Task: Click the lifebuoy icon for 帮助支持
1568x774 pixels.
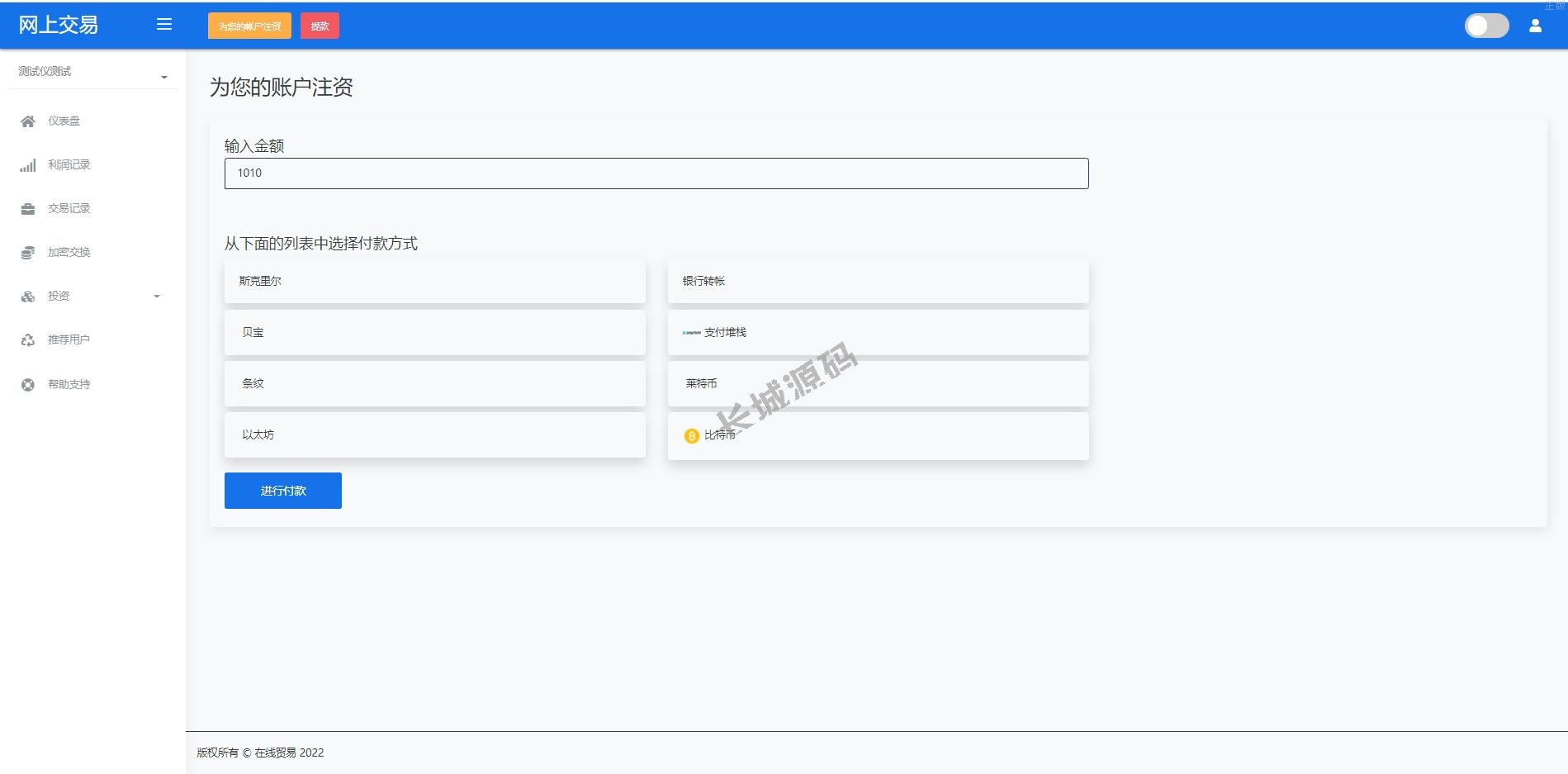Action: [x=28, y=384]
